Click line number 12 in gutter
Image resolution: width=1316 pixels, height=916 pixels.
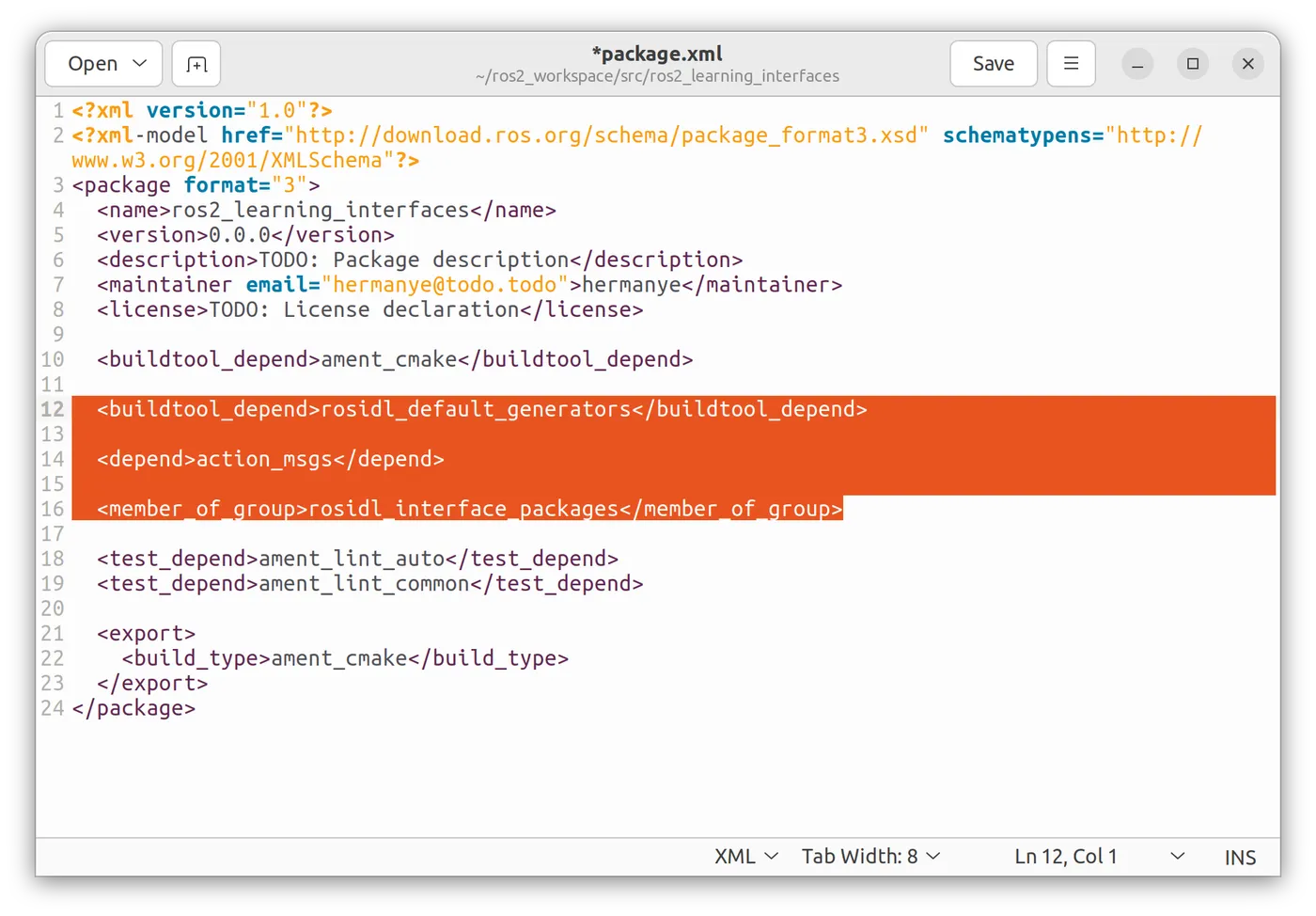tap(53, 409)
